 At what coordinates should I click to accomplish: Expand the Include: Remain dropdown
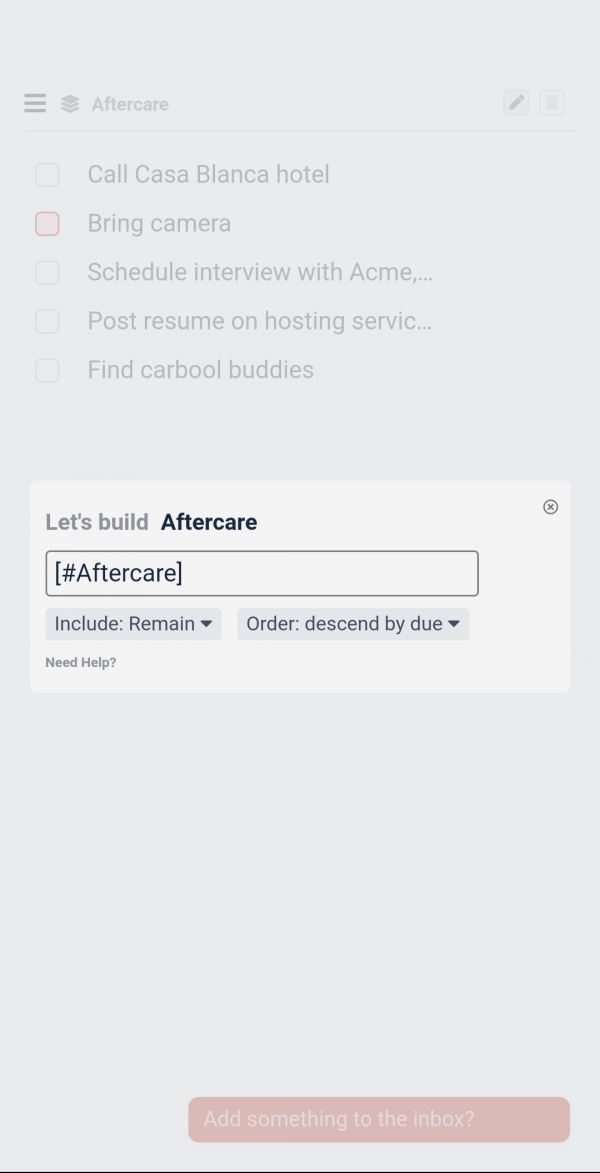133,624
